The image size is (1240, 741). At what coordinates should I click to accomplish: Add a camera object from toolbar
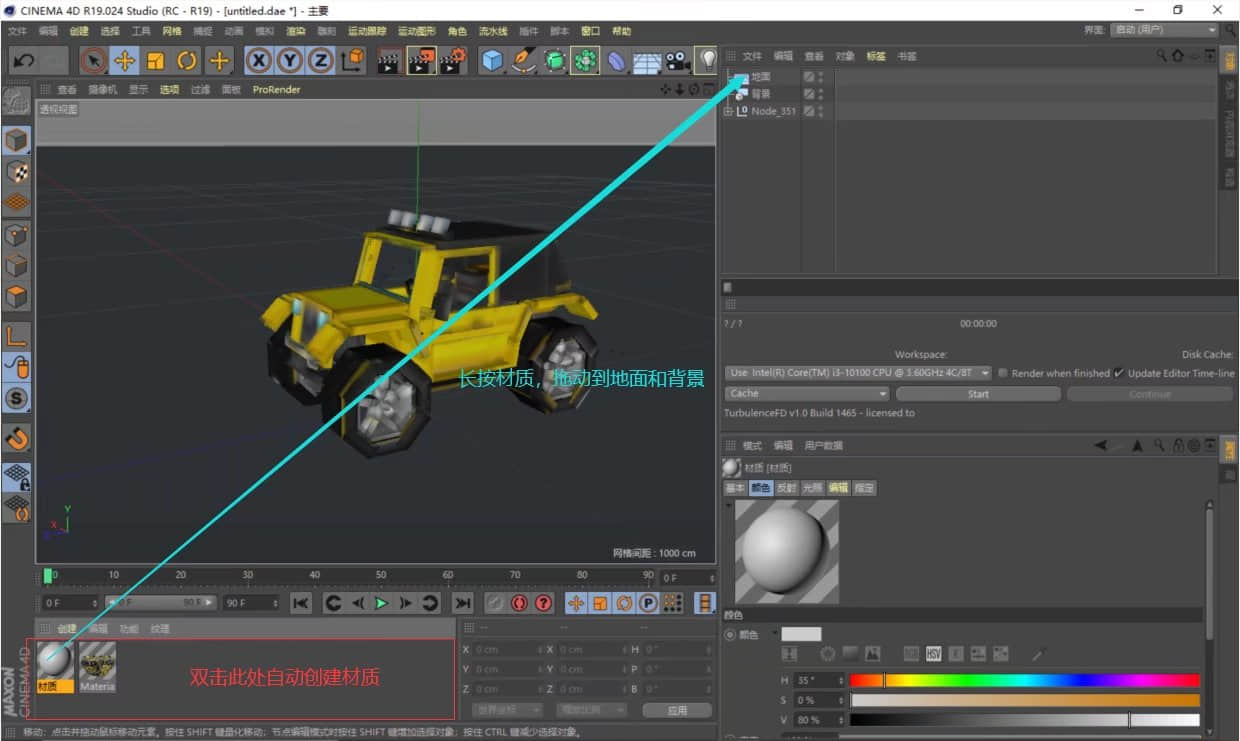tap(678, 61)
